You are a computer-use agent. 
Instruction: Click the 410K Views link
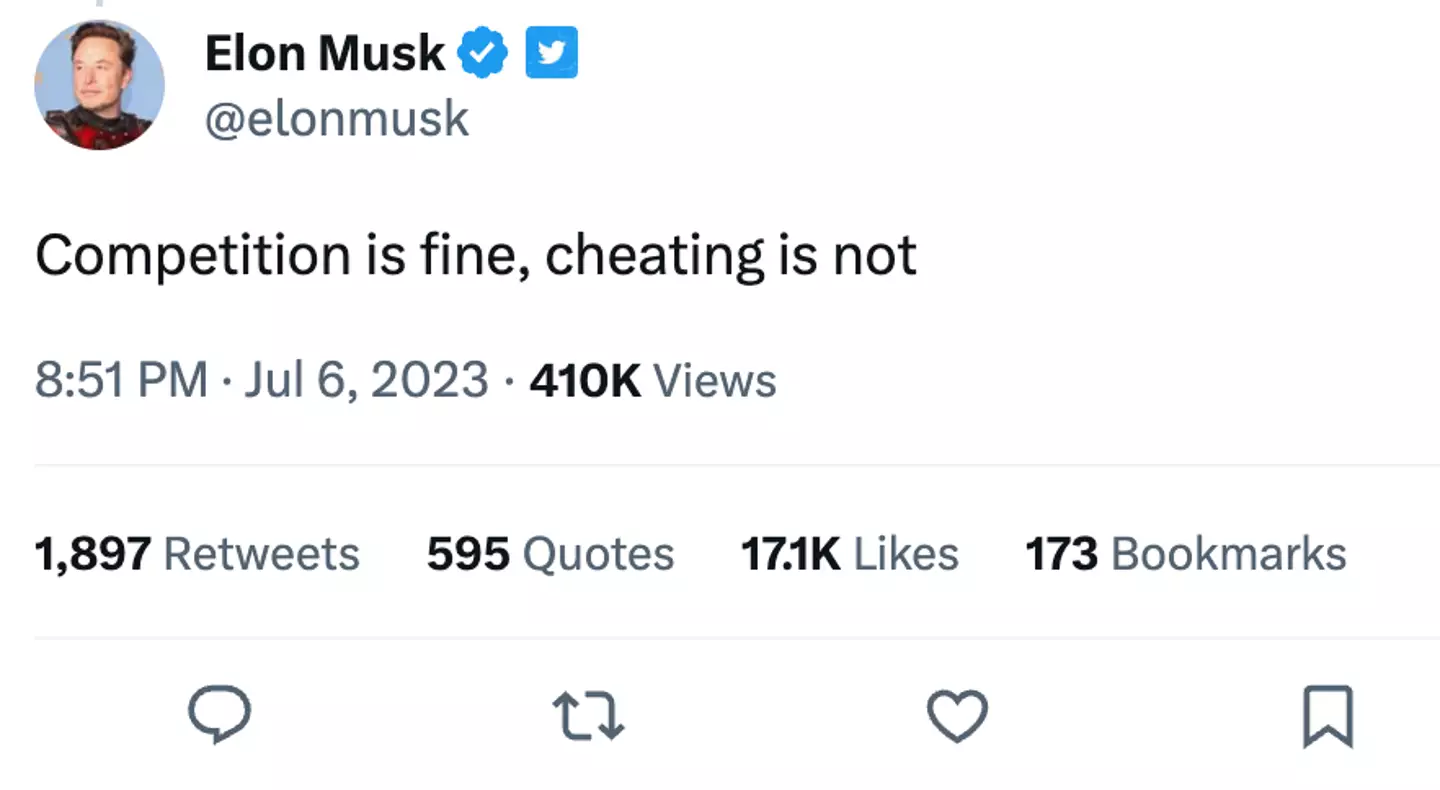(652, 380)
